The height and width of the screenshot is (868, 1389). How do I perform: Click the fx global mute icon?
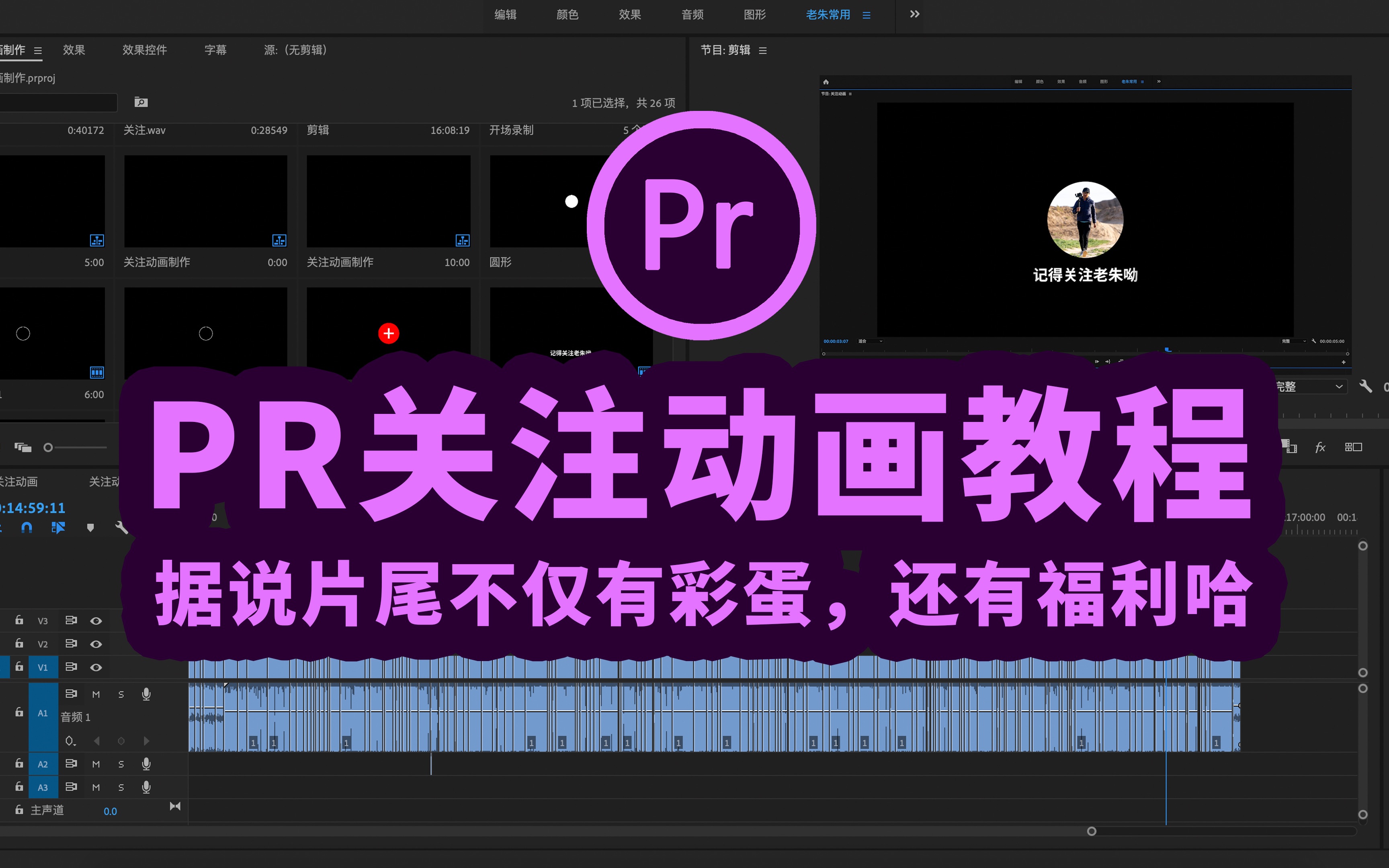pyautogui.click(x=1320, y=447)
